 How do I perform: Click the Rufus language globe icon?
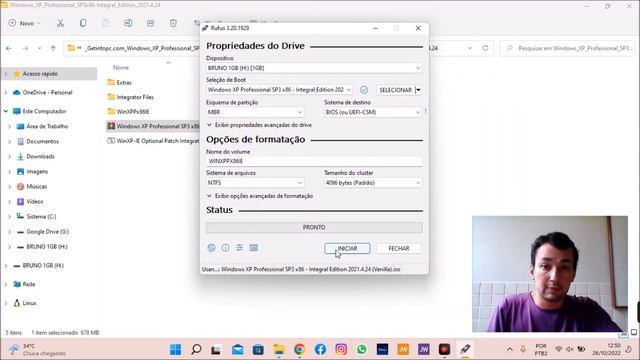point(211,248)
